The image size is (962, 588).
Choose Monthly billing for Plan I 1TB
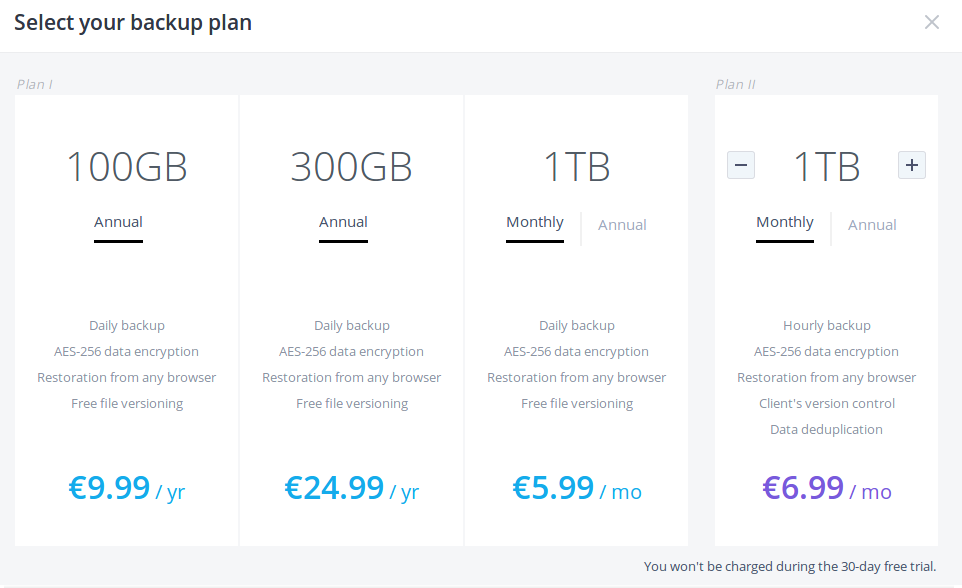coord(535,222)
